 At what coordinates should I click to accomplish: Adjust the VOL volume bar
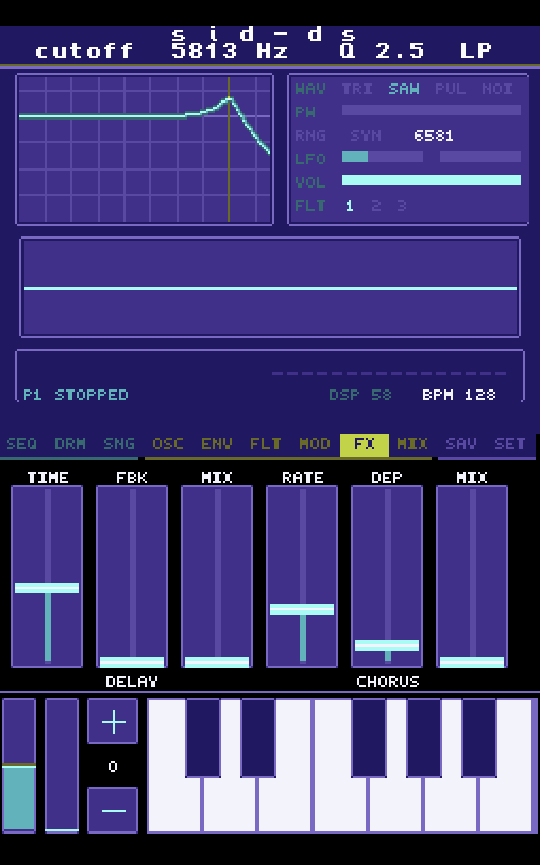point(431,180)
